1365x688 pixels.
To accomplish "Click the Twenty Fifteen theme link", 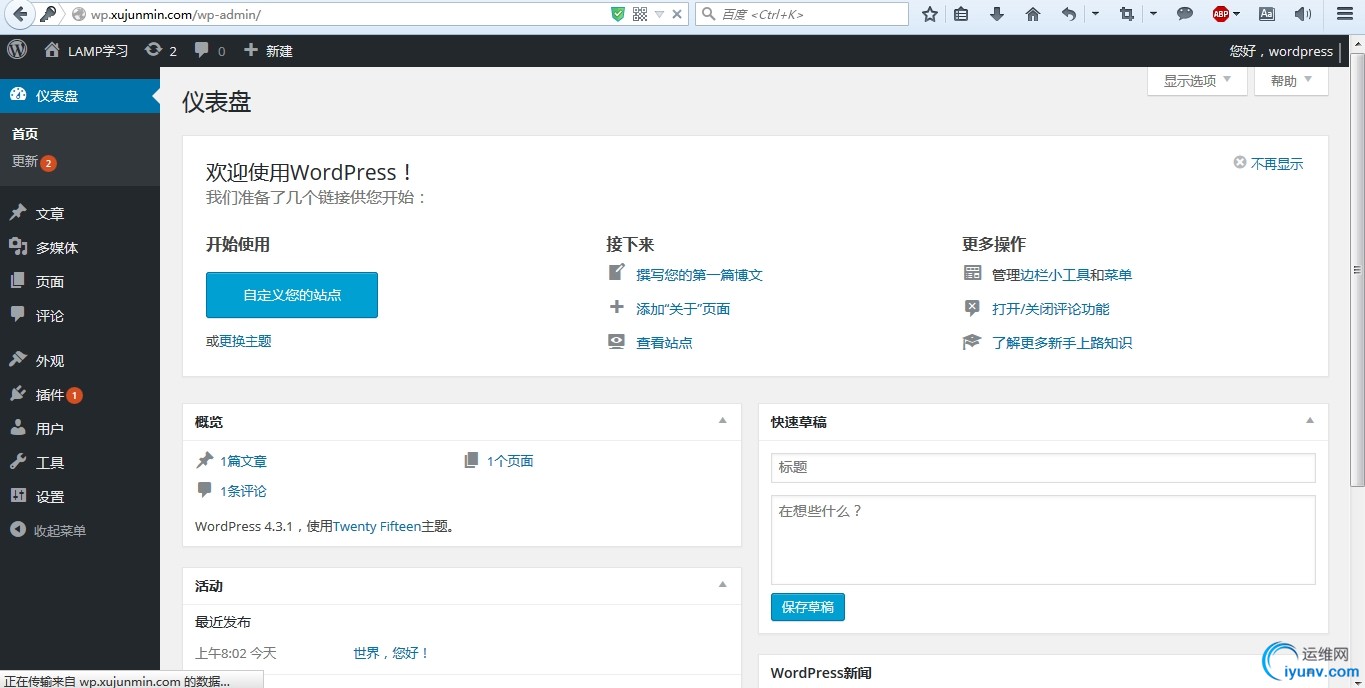I will [377, 526].
